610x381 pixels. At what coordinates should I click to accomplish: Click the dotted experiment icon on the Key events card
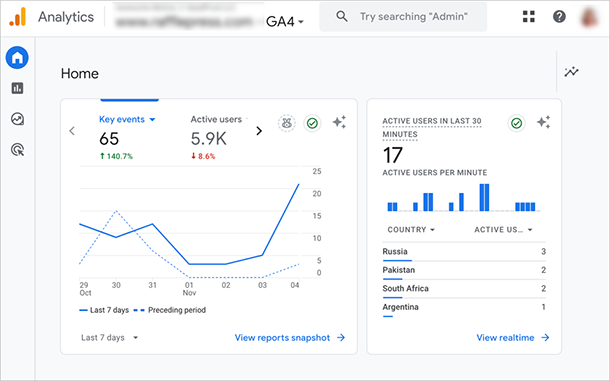[x=287, y=123]
